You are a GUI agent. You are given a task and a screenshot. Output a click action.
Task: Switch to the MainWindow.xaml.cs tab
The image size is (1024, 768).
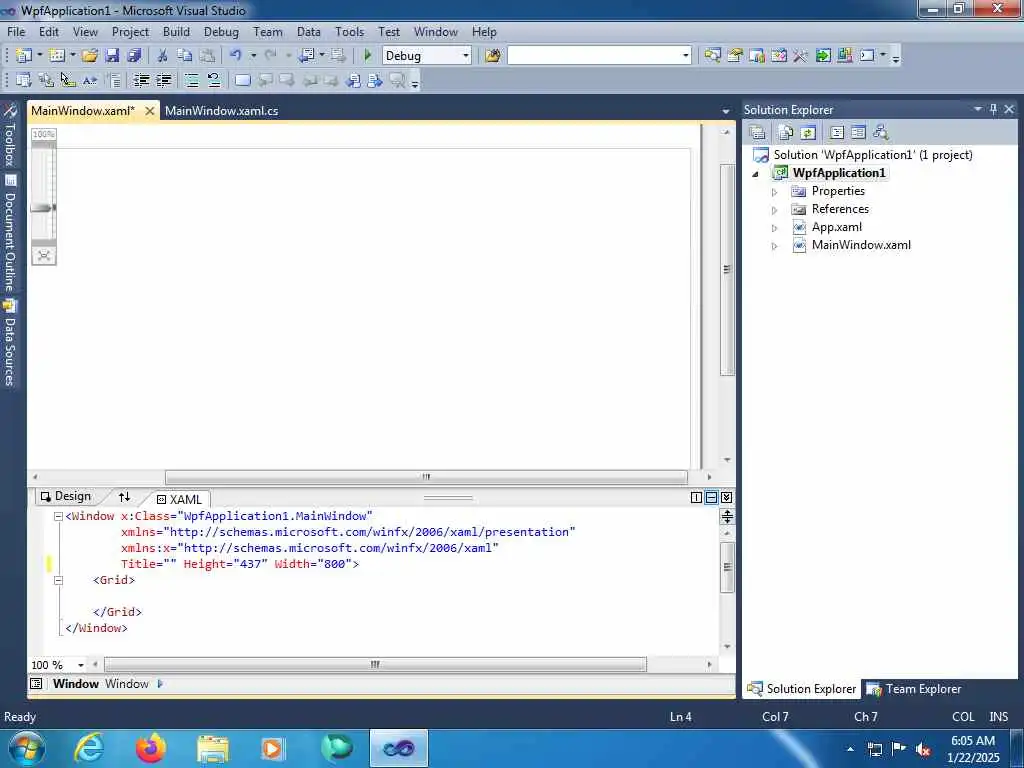pos(221,111)
